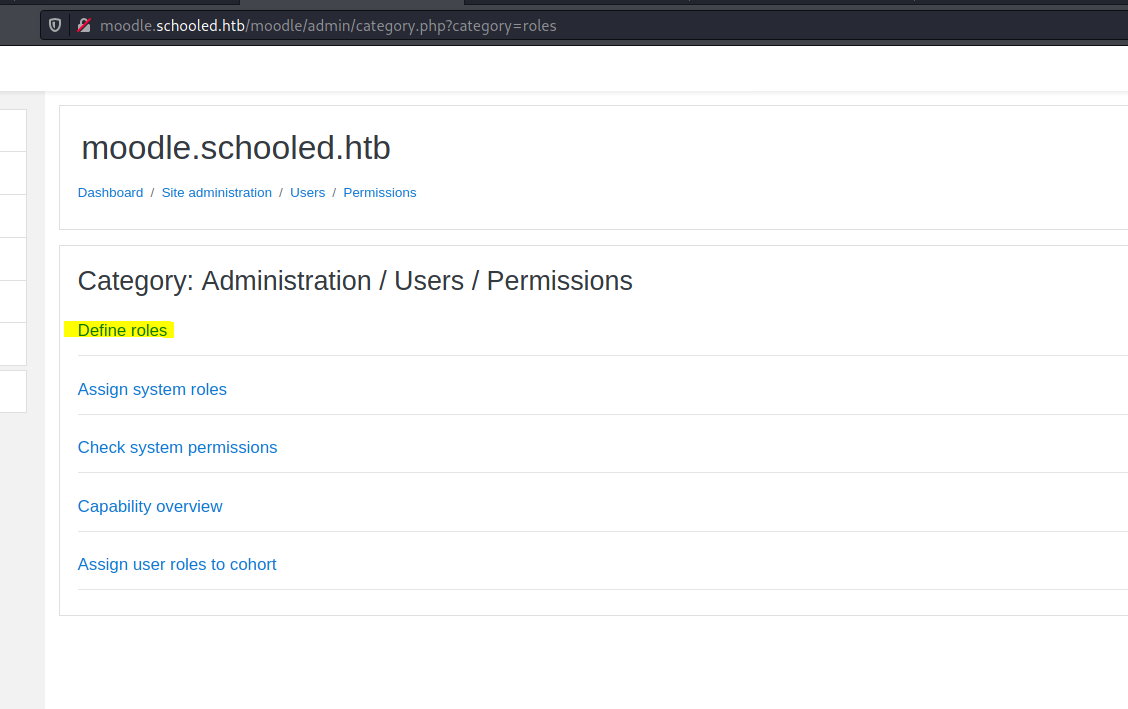Select the topmost sidebar block
This screenshot has height=709, width=1128.
click(x=12, y=131)
